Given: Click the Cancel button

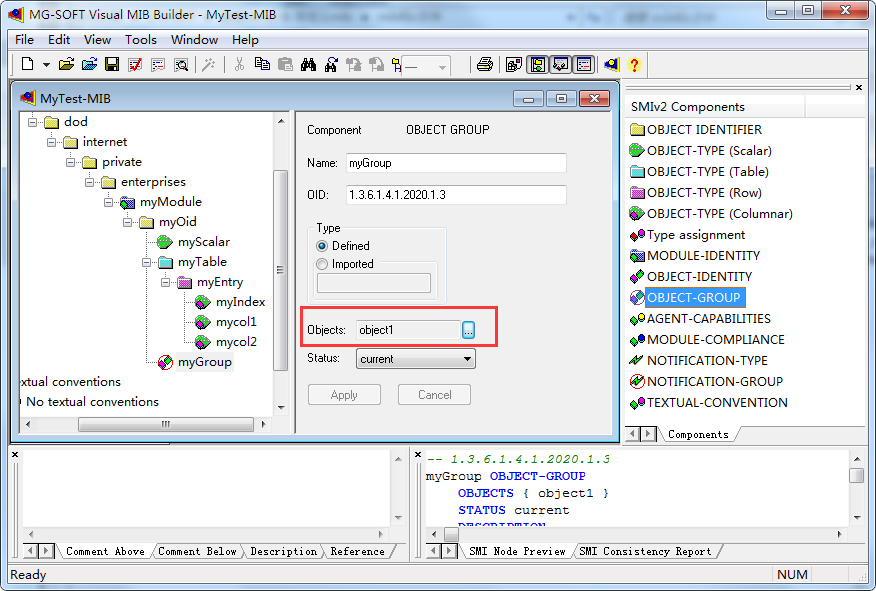Looking at the screenshot, I should click(x=434, y=394).
